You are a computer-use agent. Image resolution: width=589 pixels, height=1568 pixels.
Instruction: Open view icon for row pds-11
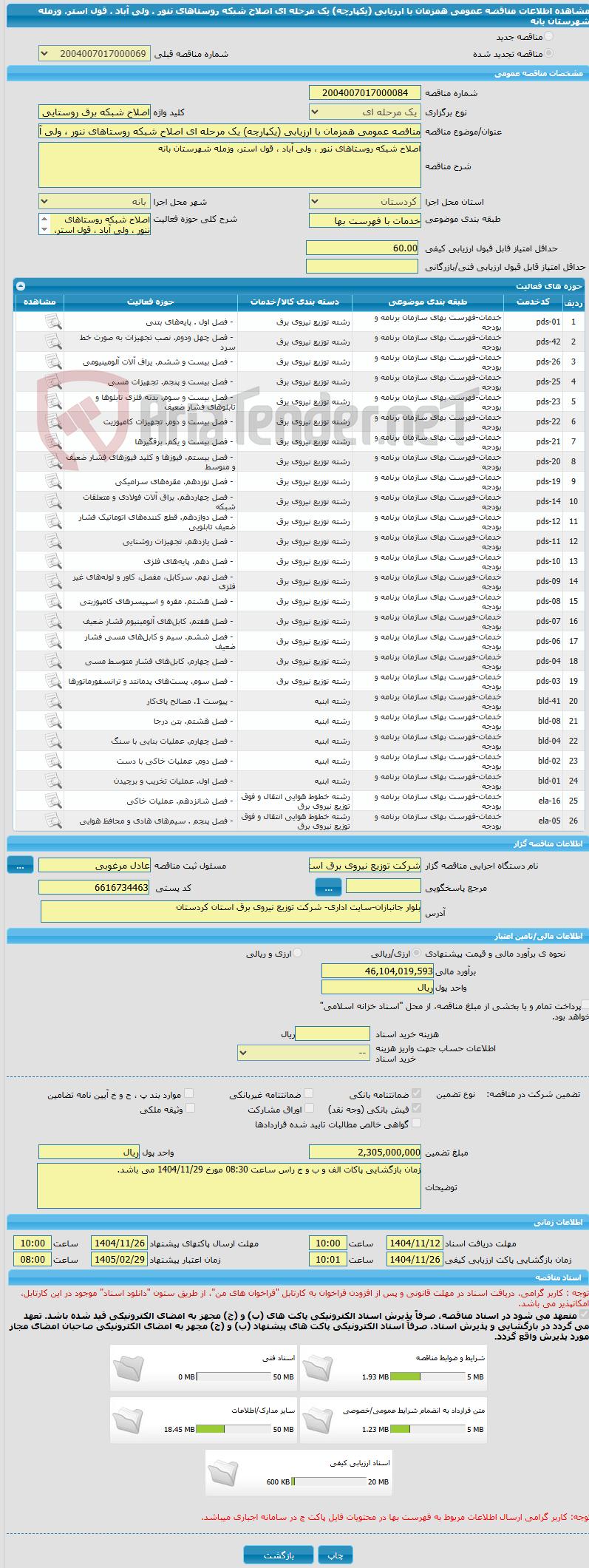[53, 541]
